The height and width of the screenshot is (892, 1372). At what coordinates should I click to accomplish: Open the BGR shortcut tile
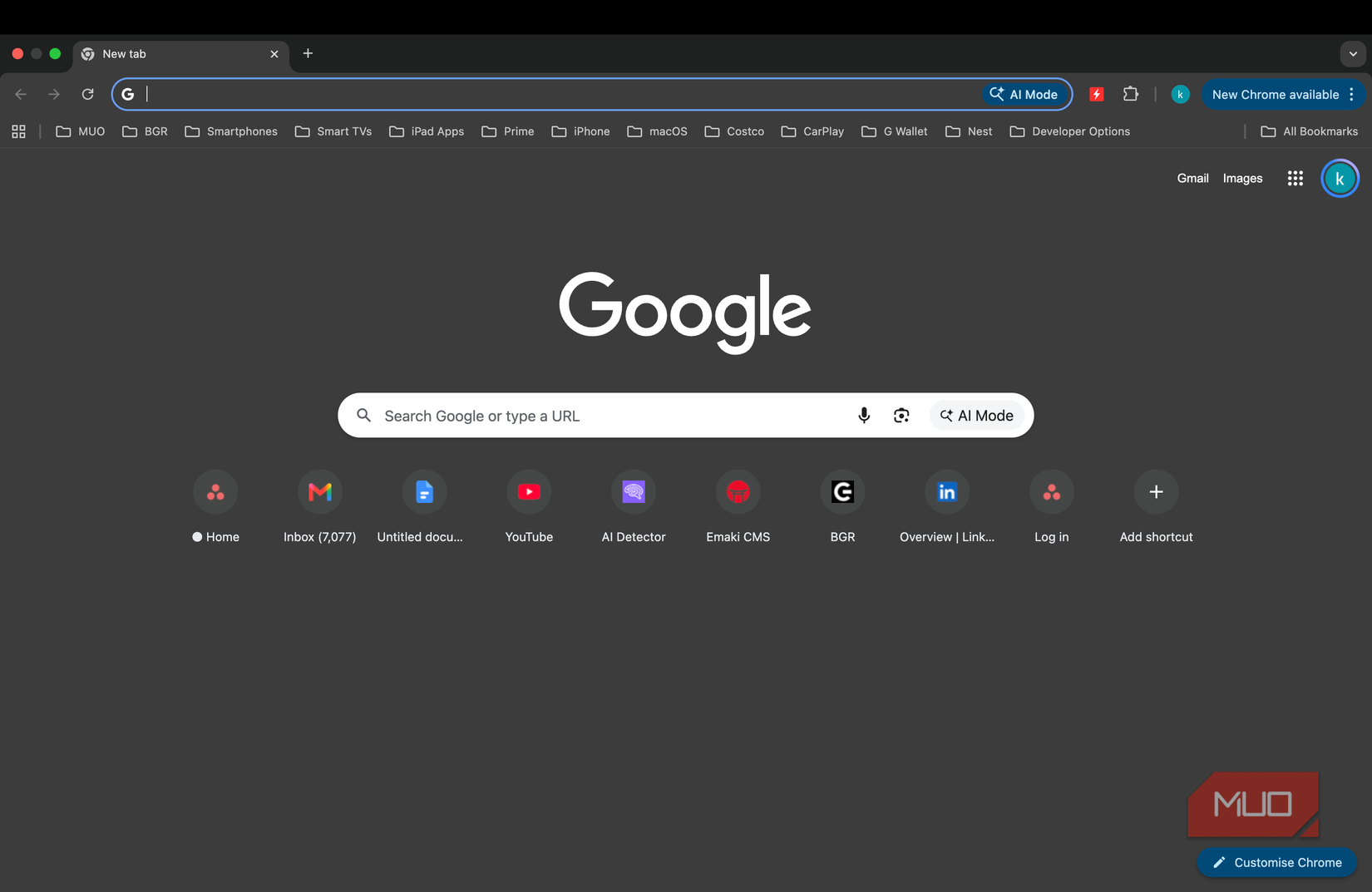click(842, 506)
